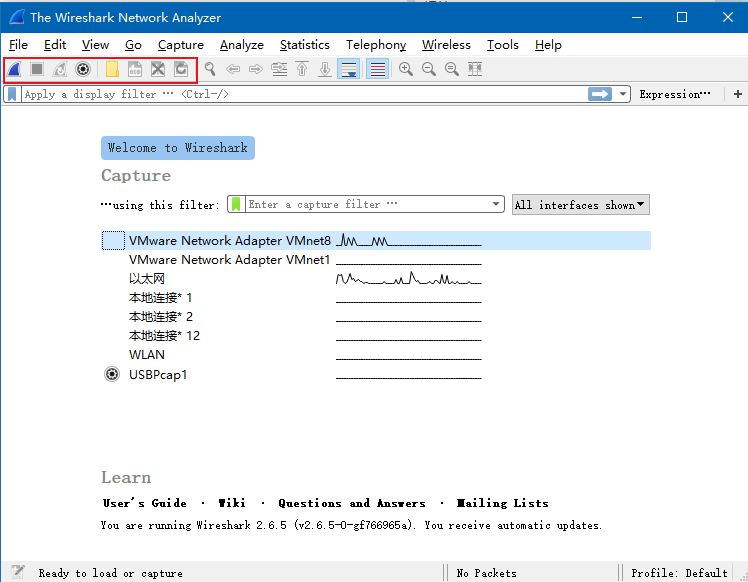Save this capture file icon
The width and height of the screenshot is (748, 582).
click(x=135, y=69)
